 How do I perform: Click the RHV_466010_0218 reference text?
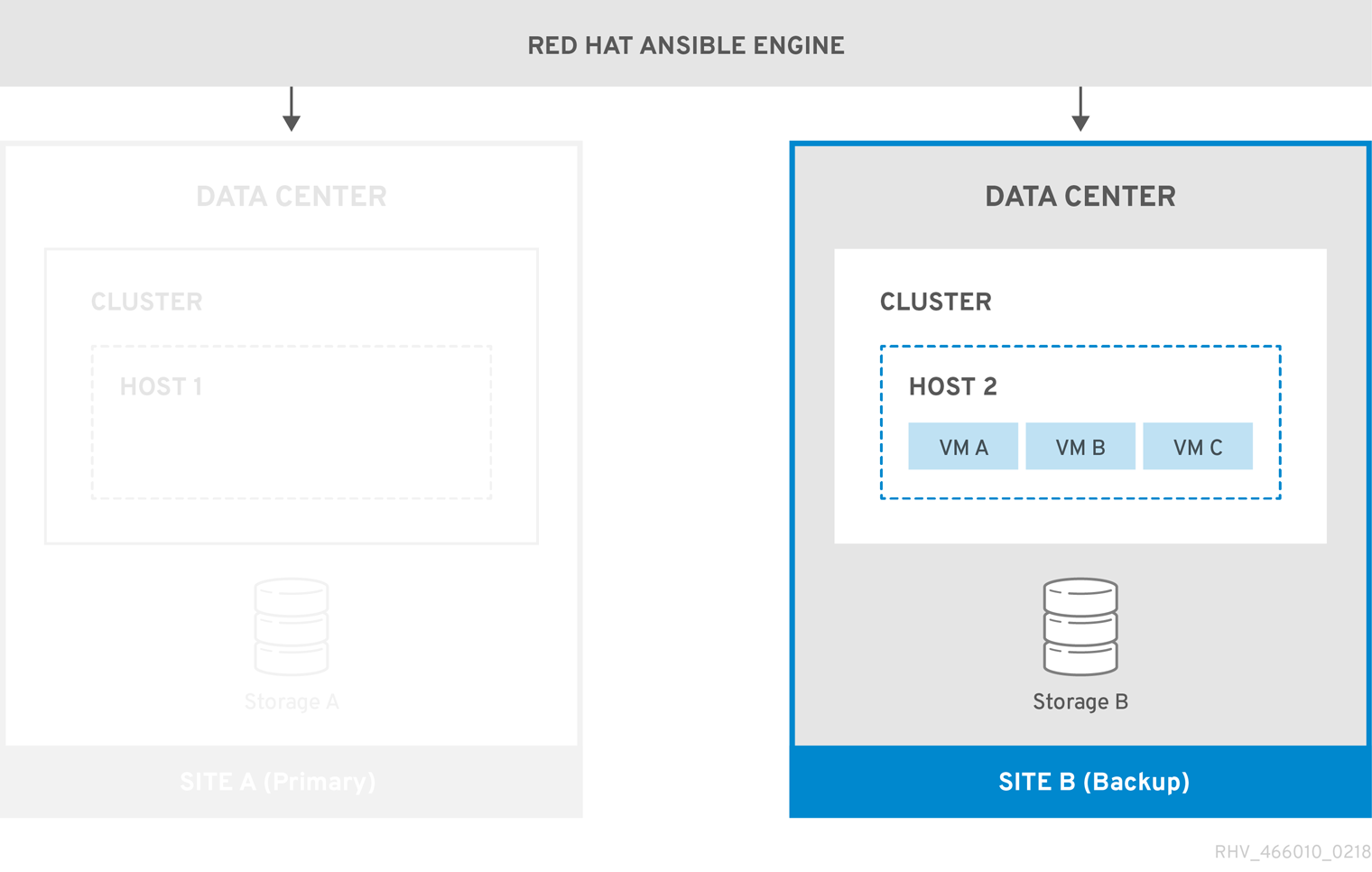pos(1293,852)
